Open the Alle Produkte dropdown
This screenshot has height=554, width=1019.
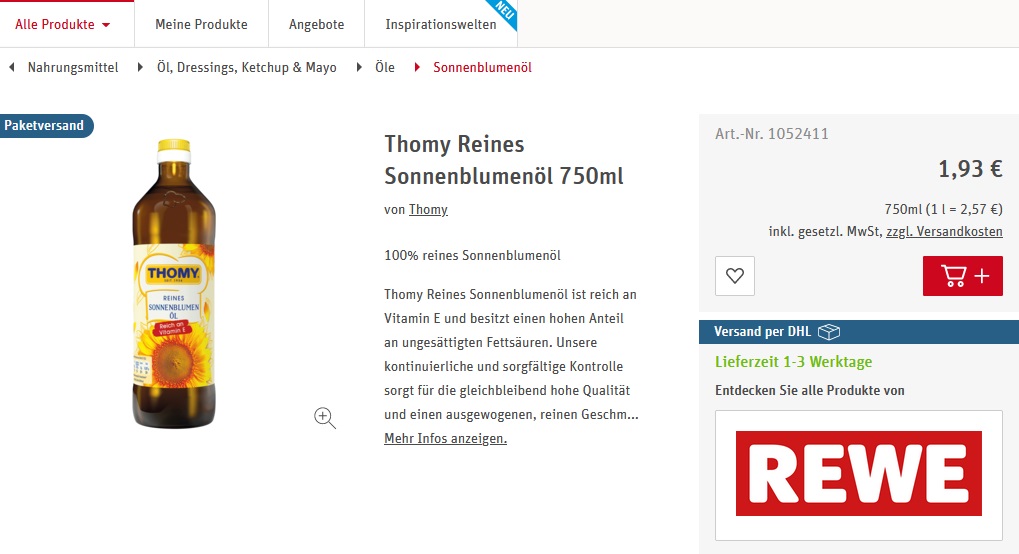pos(62,24)
